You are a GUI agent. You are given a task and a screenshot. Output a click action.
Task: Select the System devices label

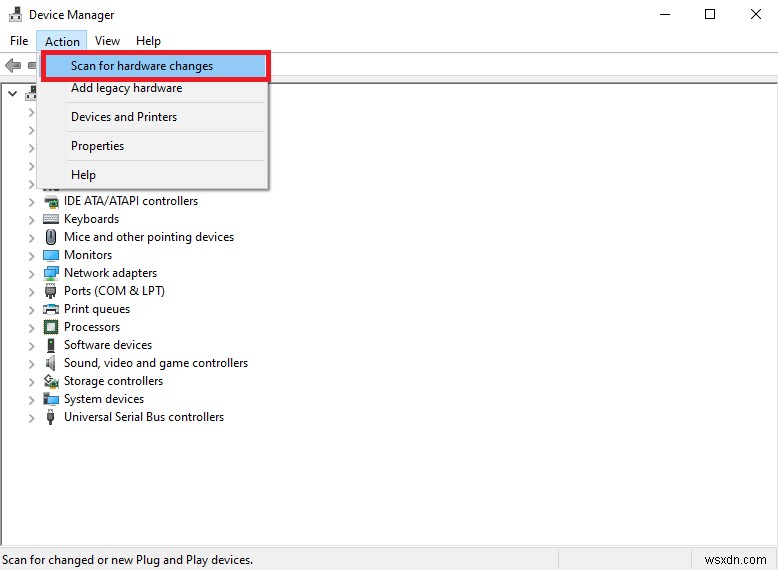[104, 399]
